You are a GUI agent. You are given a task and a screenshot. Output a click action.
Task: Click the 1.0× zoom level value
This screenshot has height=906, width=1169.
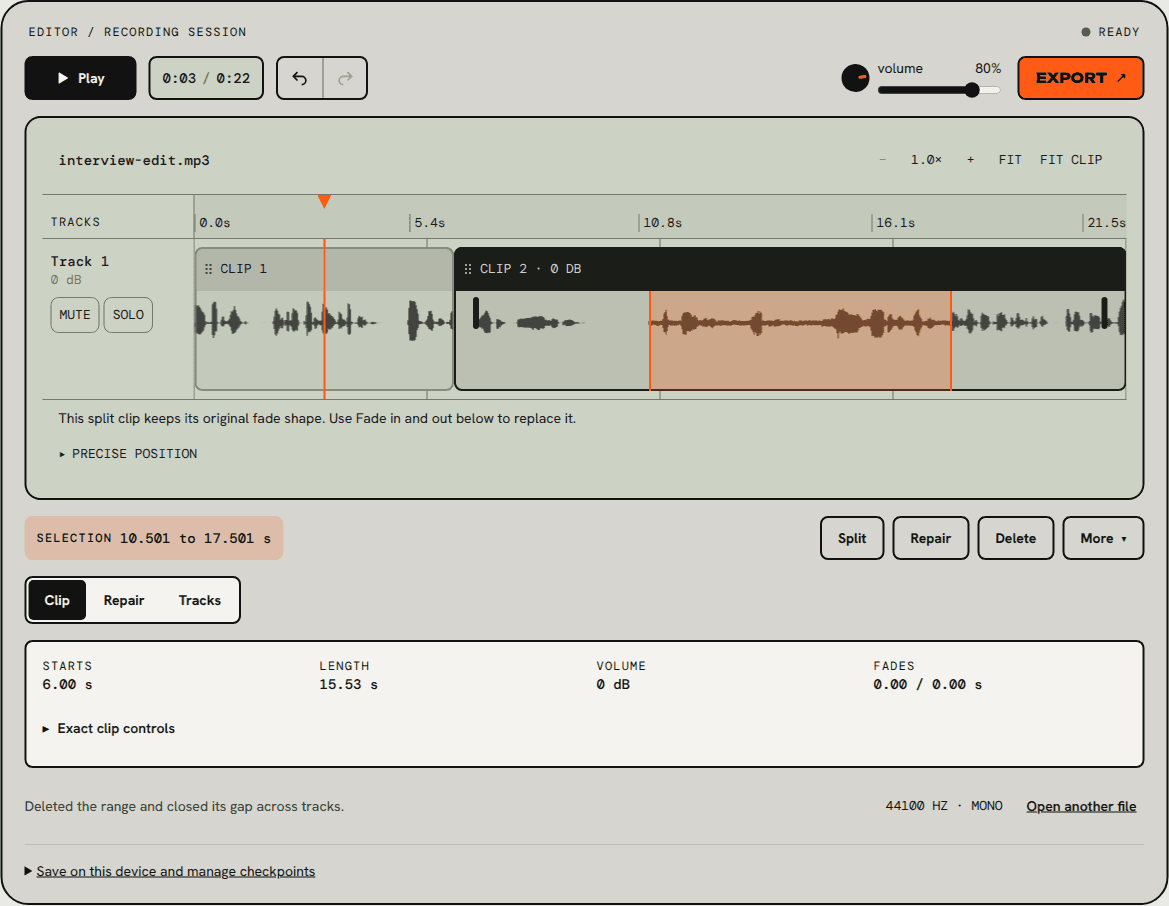pyautogui.click(x=926, y=160)
